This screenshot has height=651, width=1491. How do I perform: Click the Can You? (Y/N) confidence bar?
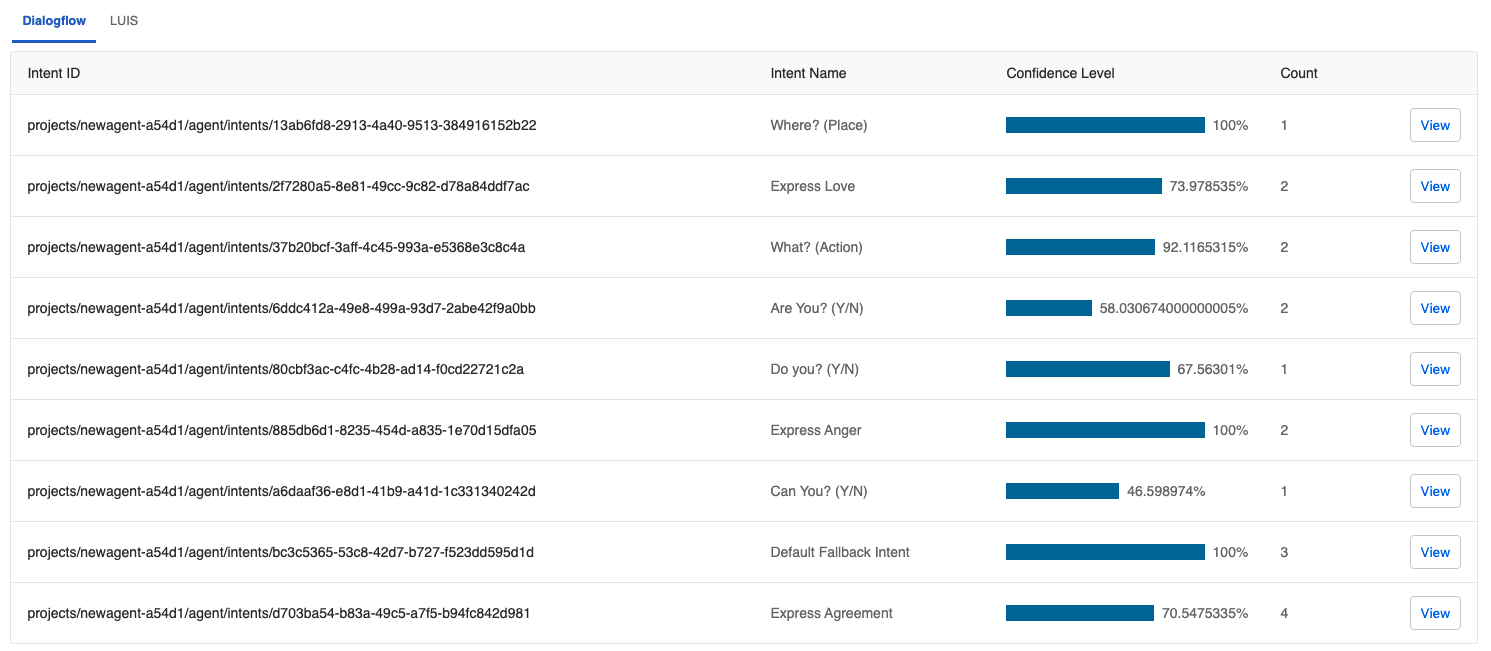coord(1062,491)
